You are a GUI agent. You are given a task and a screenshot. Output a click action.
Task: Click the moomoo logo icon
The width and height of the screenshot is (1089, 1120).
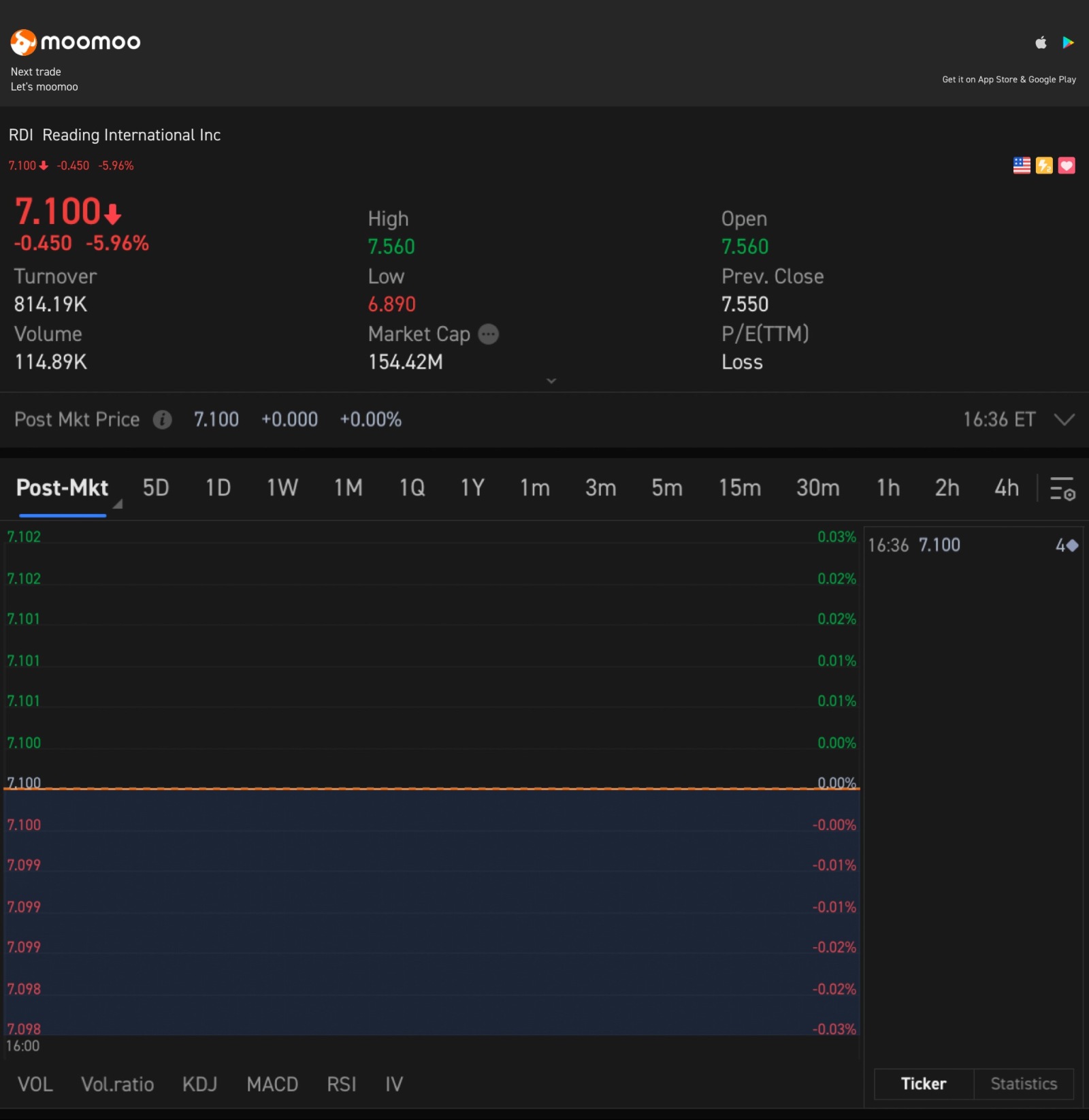coord(23,42)
